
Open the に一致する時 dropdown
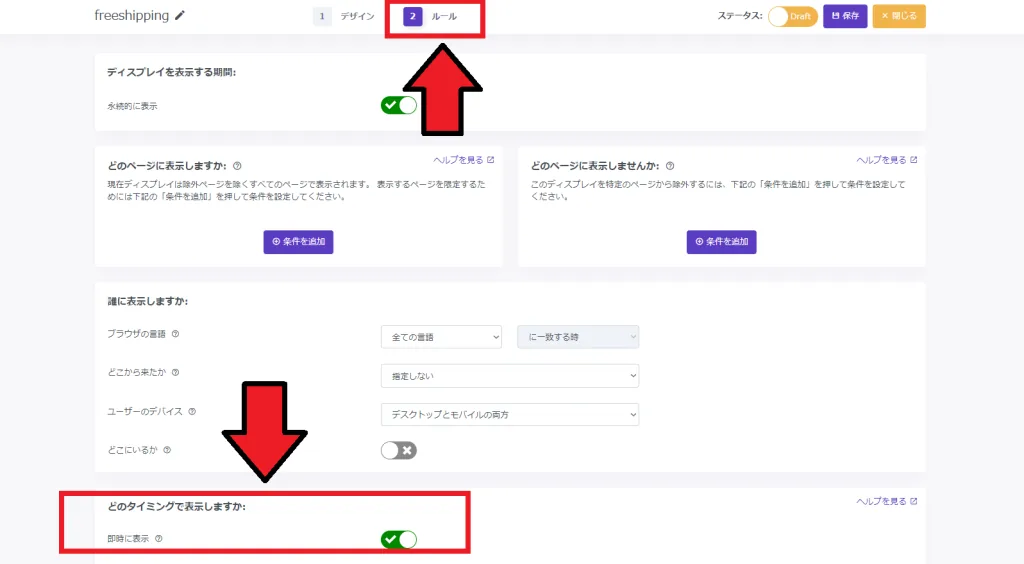click(578, 337)
